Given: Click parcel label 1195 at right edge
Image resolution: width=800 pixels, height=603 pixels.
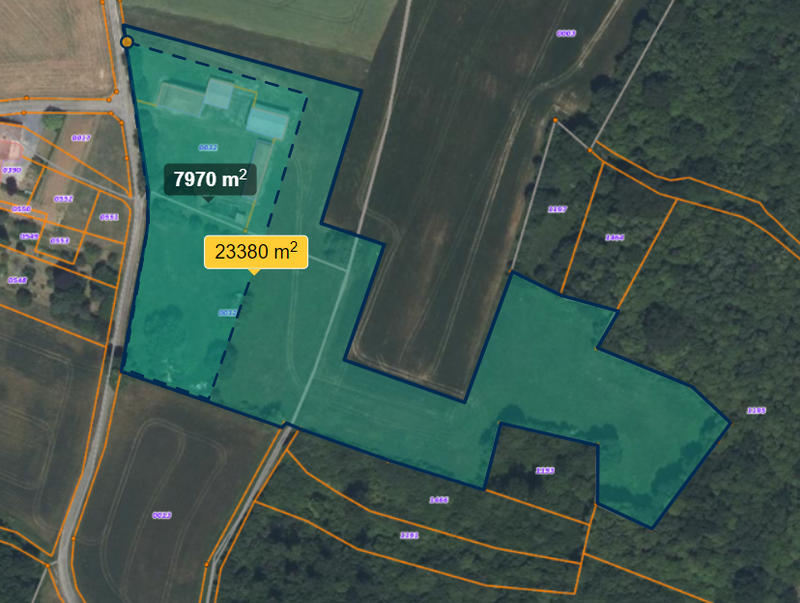Looking at the screenshot, I should point(756,411).
